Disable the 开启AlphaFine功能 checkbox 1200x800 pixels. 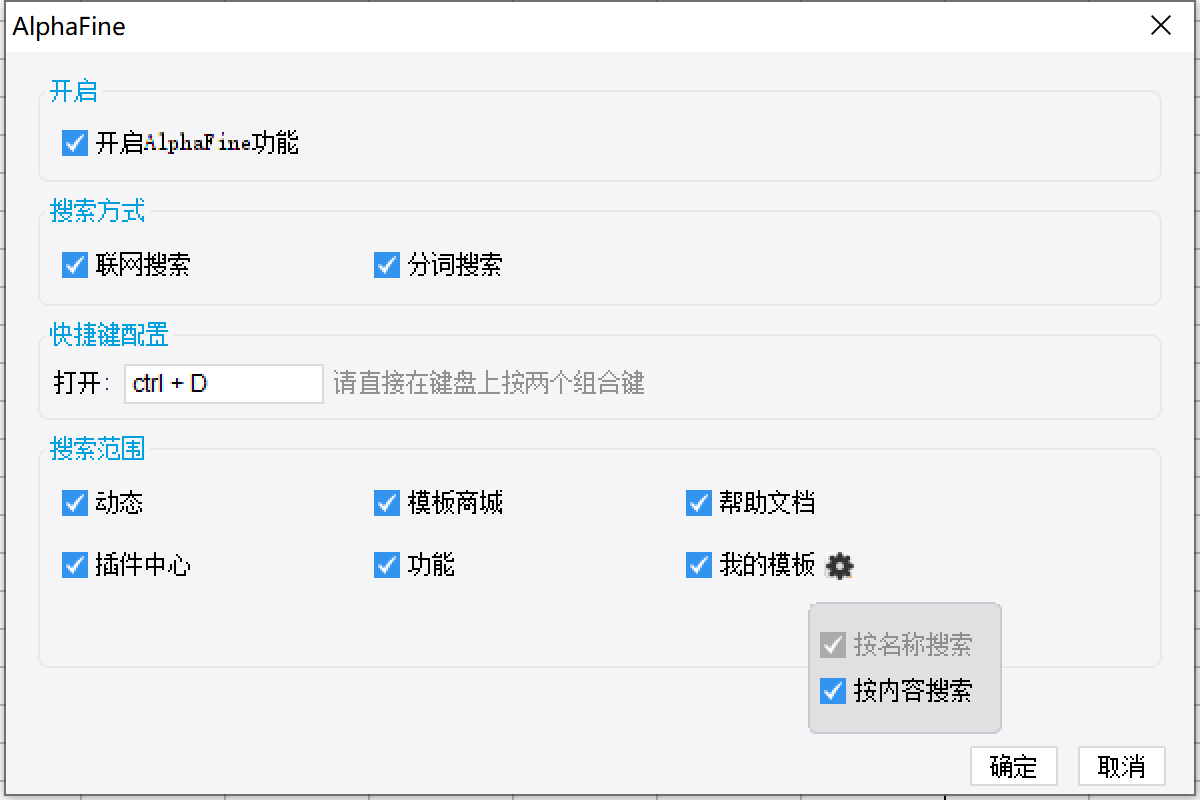click(75, 143)
